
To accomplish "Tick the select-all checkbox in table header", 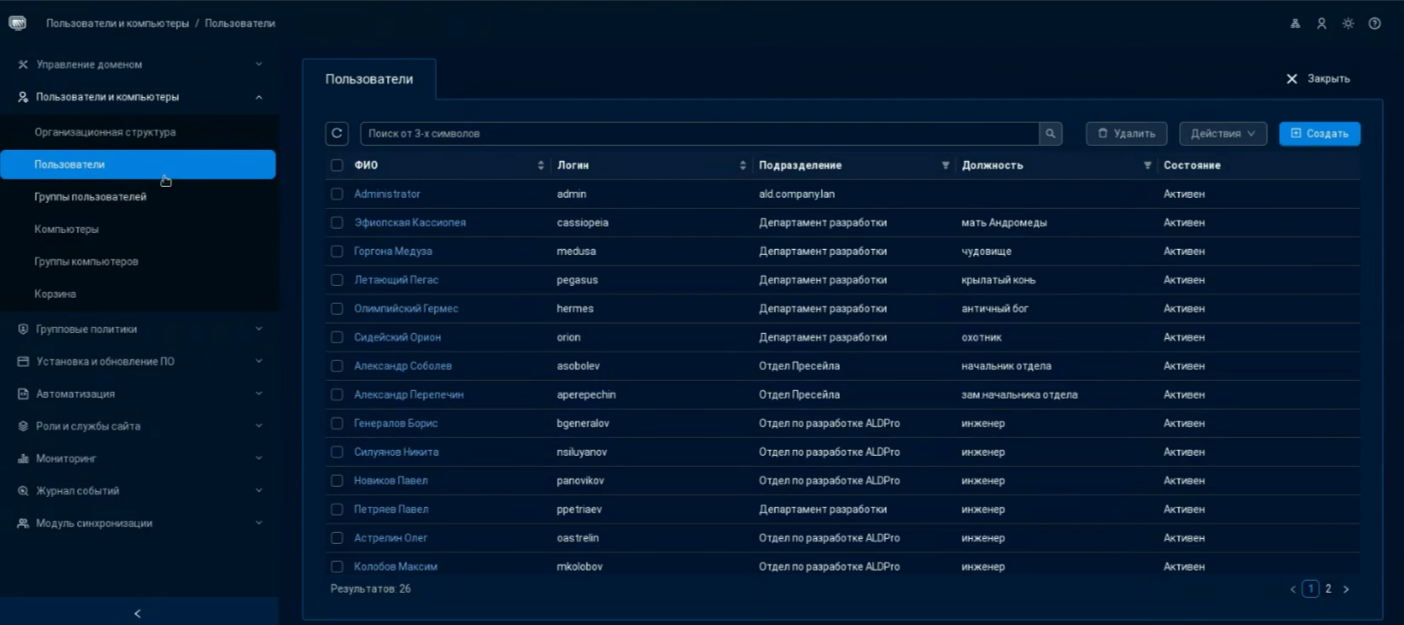I will (x=337, y=165).
